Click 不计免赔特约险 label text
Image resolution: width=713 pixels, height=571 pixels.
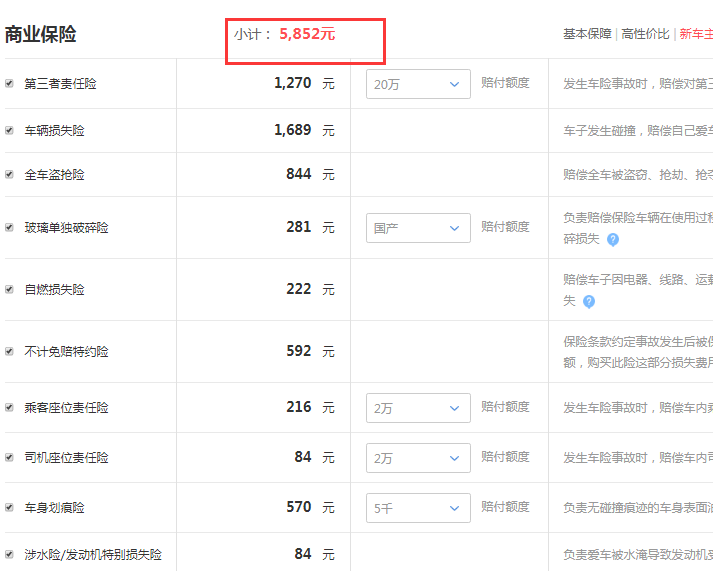click(66, 351)
